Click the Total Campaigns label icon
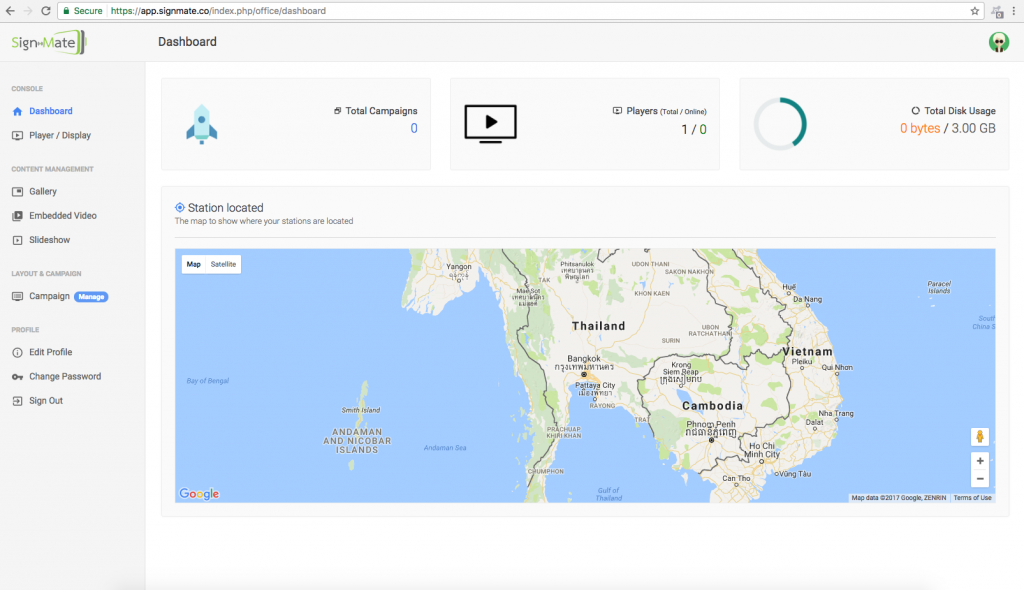This screenshot has height=590, width=1024. click(338, 110)
